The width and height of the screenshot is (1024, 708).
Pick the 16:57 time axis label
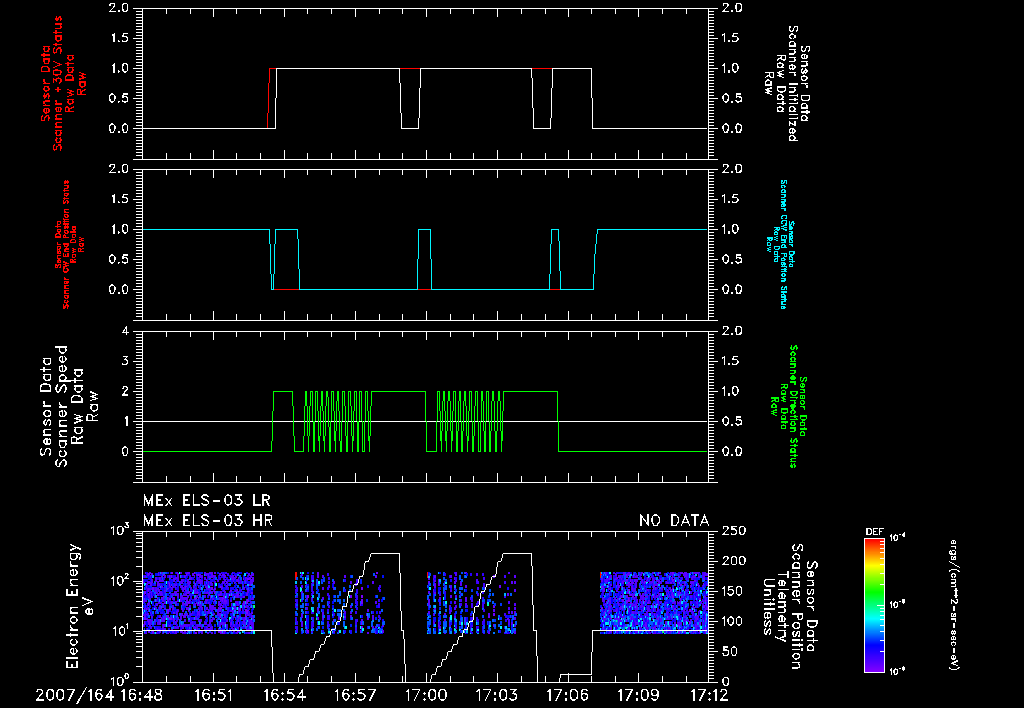click(x=355, y=695)
